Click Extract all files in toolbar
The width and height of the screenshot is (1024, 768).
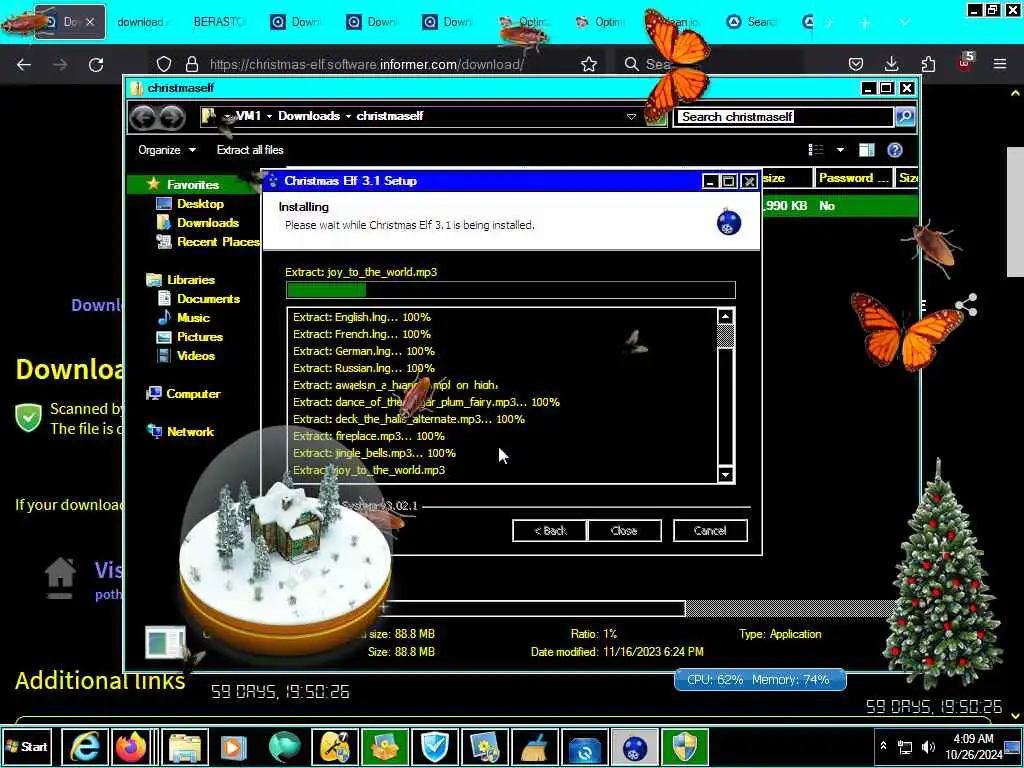250,150
